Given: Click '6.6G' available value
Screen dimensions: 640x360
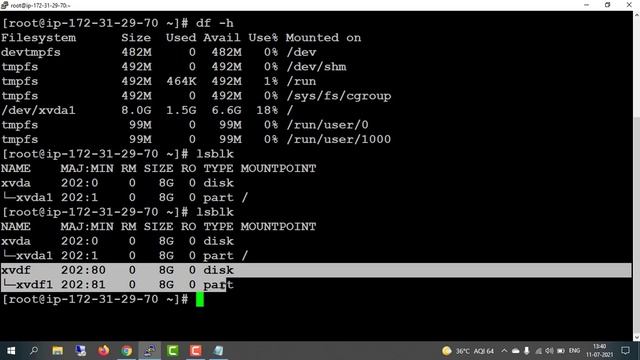Looking at the screenshot, I should pos(226,111).
